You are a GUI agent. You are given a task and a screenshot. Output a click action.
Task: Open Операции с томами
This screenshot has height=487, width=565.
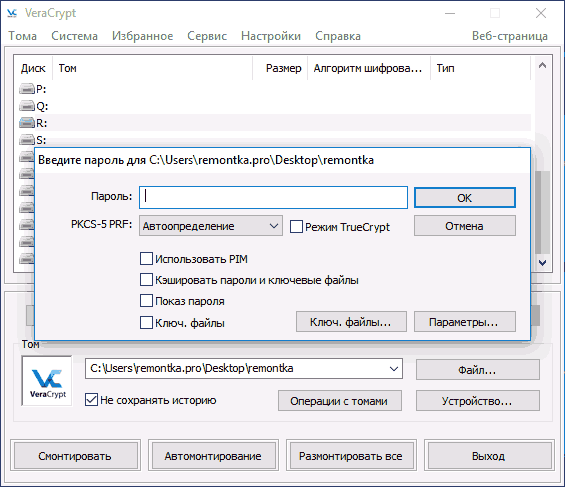tap(339, 401)
